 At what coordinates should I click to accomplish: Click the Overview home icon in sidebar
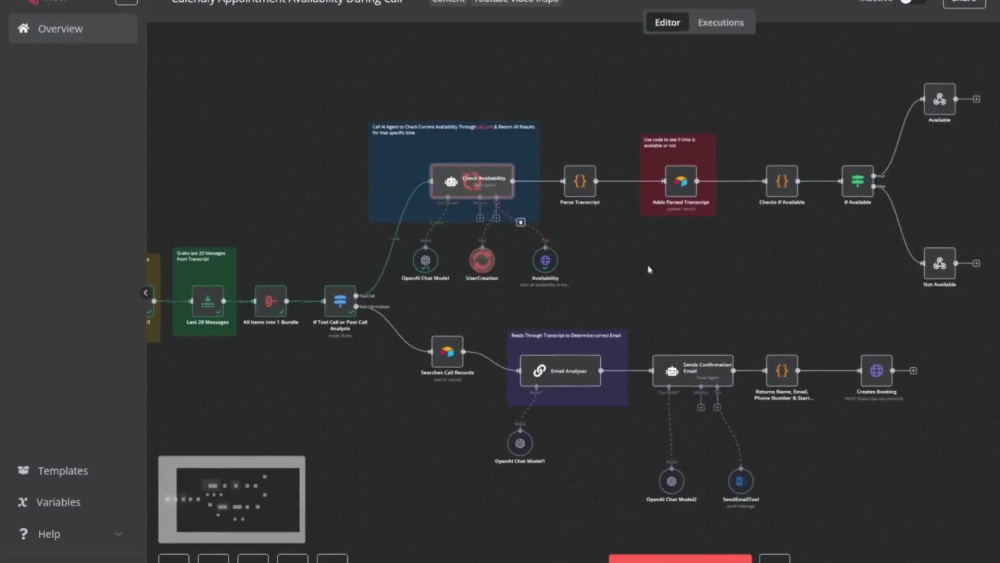[24, 28]
